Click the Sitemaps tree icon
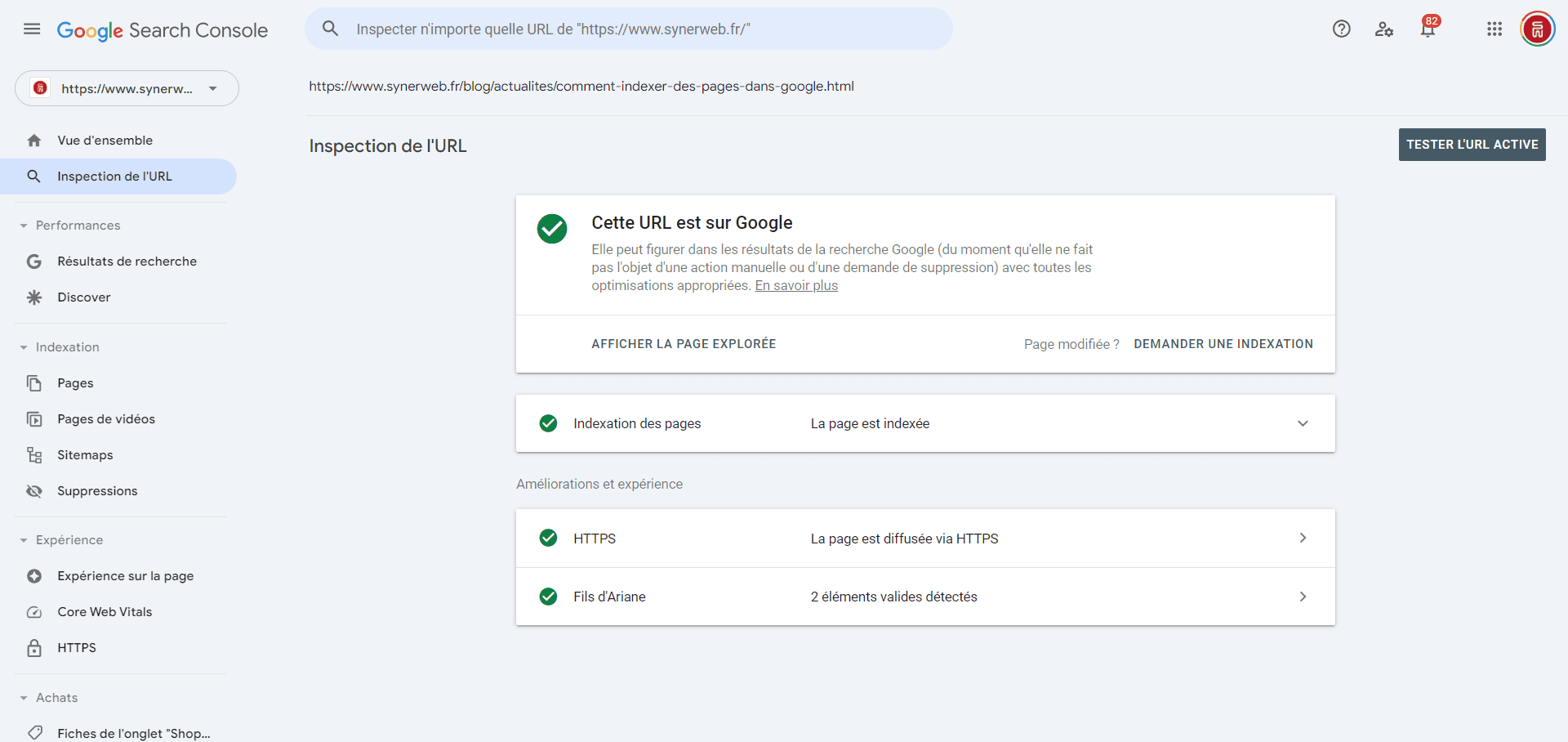 (x=34, y=455)
